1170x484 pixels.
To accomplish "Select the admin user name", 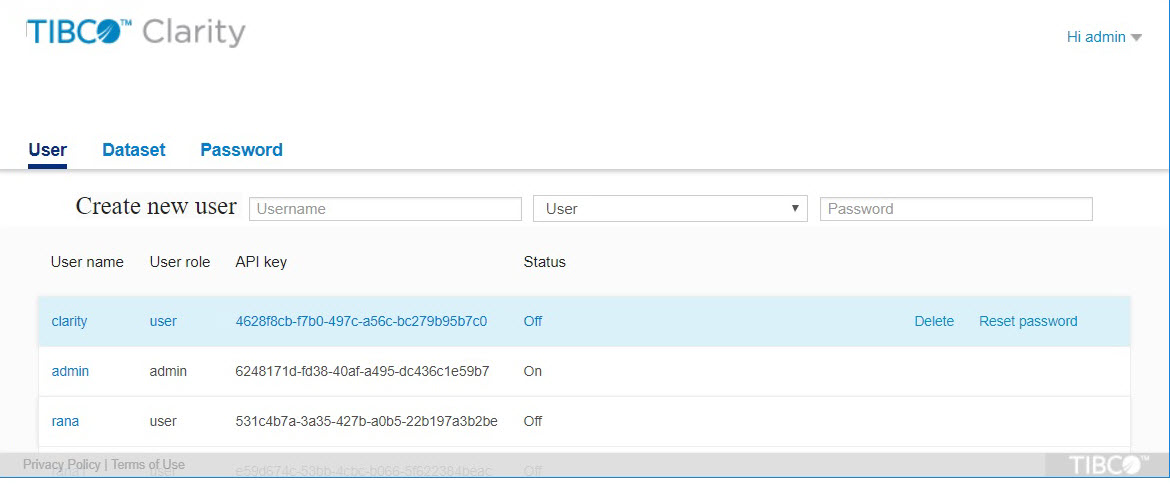I will pyautogui.click(x=70, y=371).
